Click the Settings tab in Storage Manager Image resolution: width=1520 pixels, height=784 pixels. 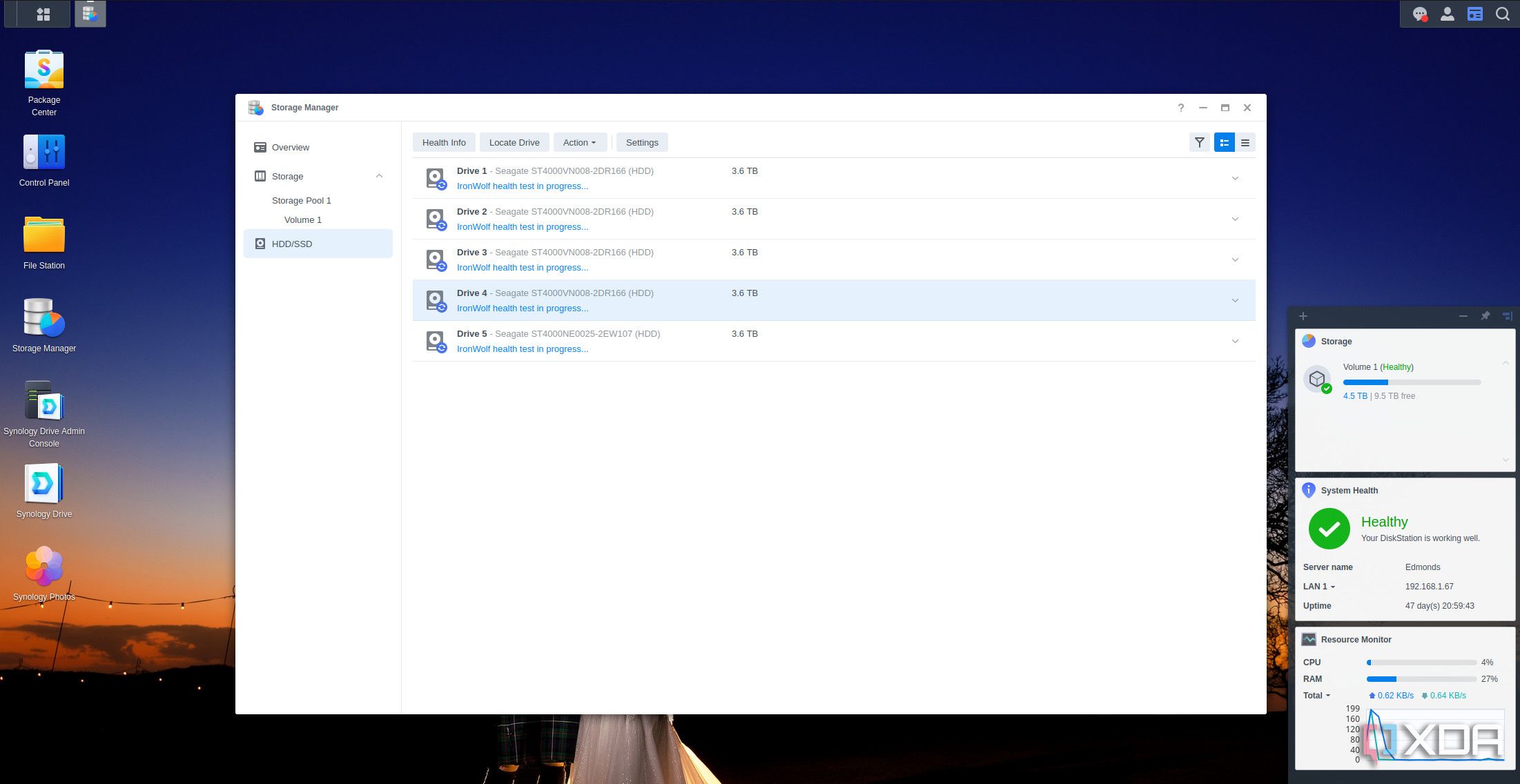click(x=642, y=142)
